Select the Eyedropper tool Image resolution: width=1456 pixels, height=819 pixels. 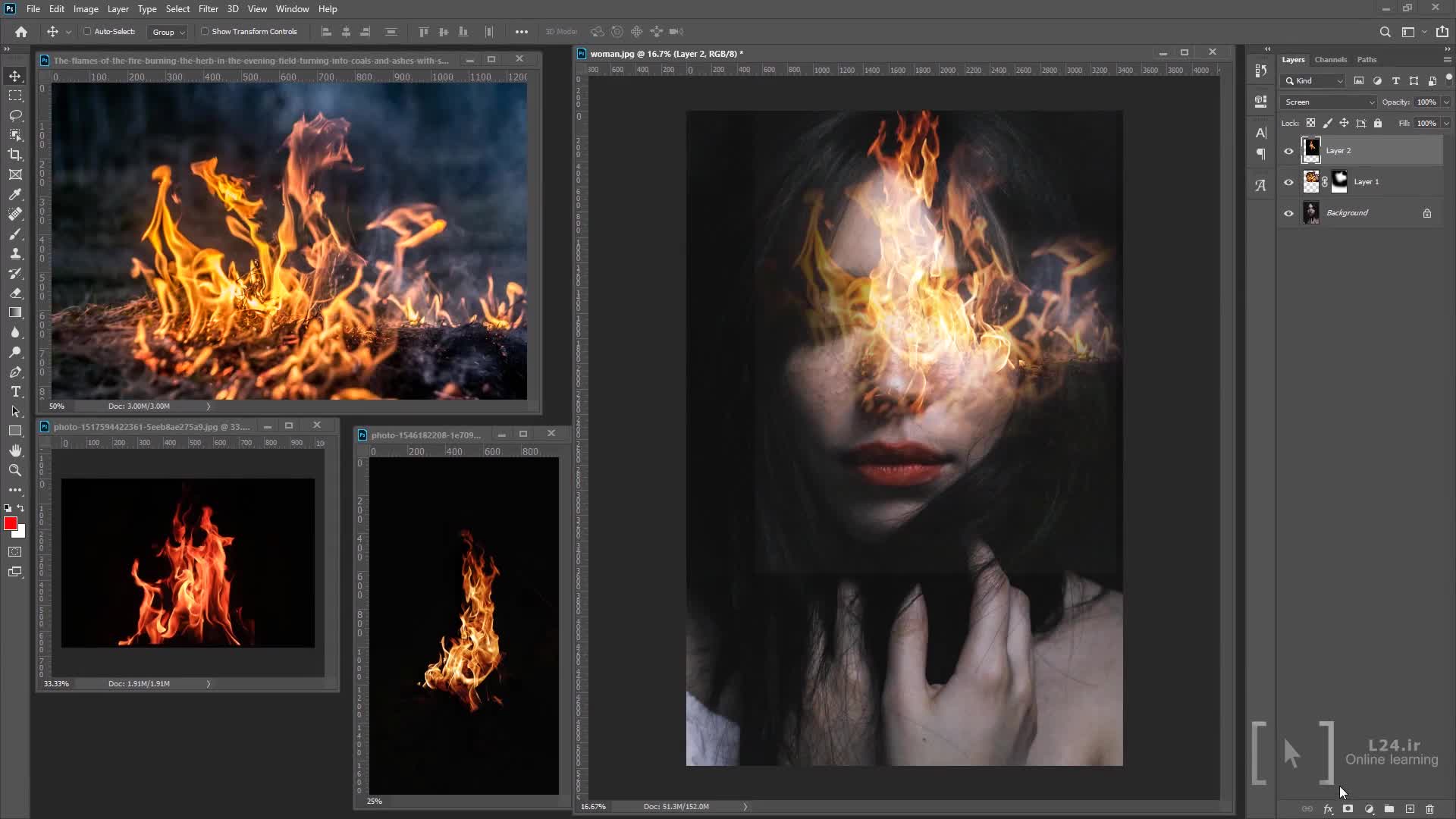[15, 194]
